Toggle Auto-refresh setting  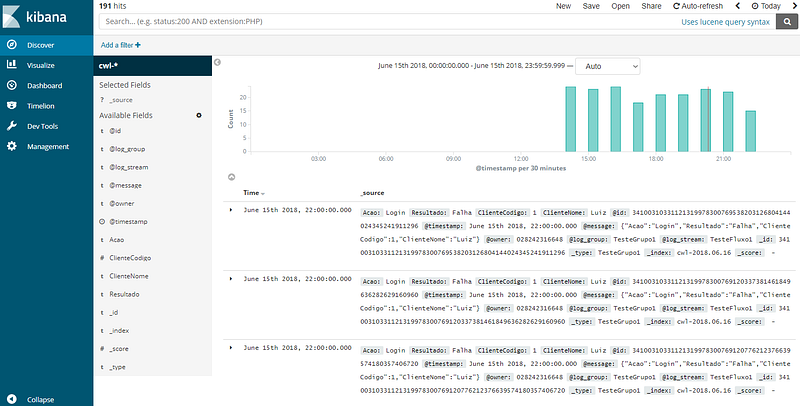pyautogui.click(x=698, y=6)
